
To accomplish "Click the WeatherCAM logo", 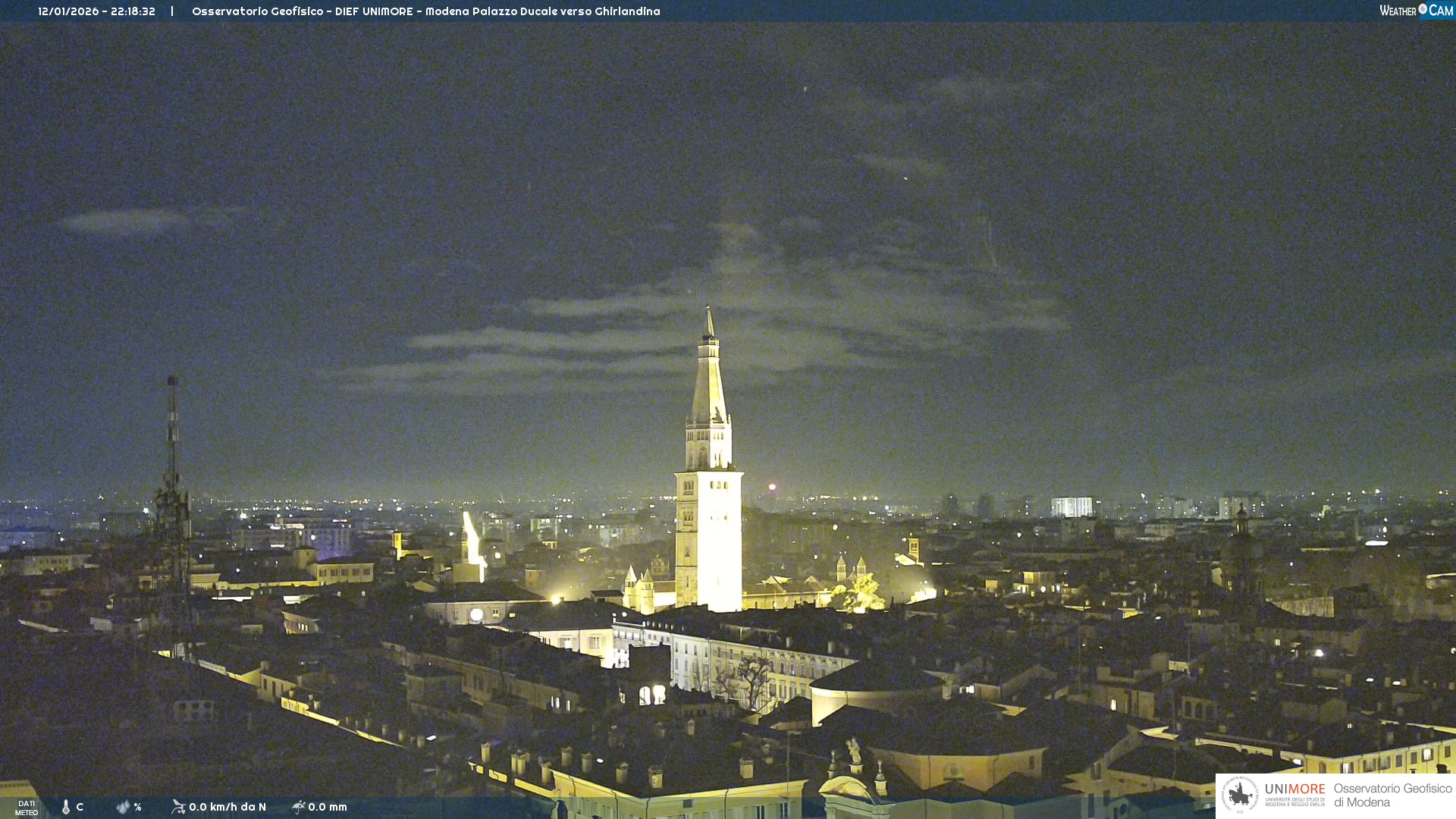I will click(1415, 11).
